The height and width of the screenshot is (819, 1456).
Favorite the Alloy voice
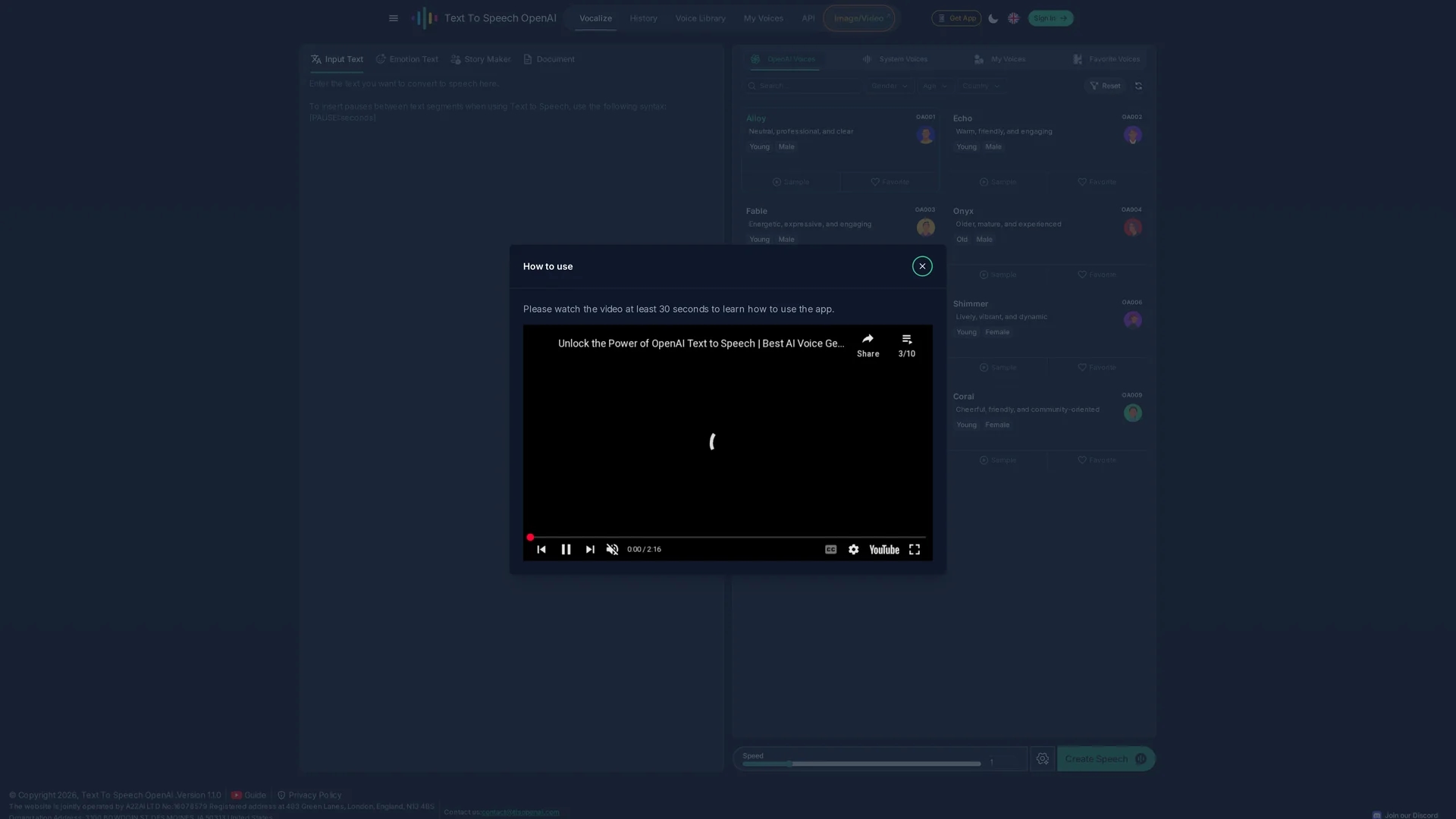pos(890,182)
